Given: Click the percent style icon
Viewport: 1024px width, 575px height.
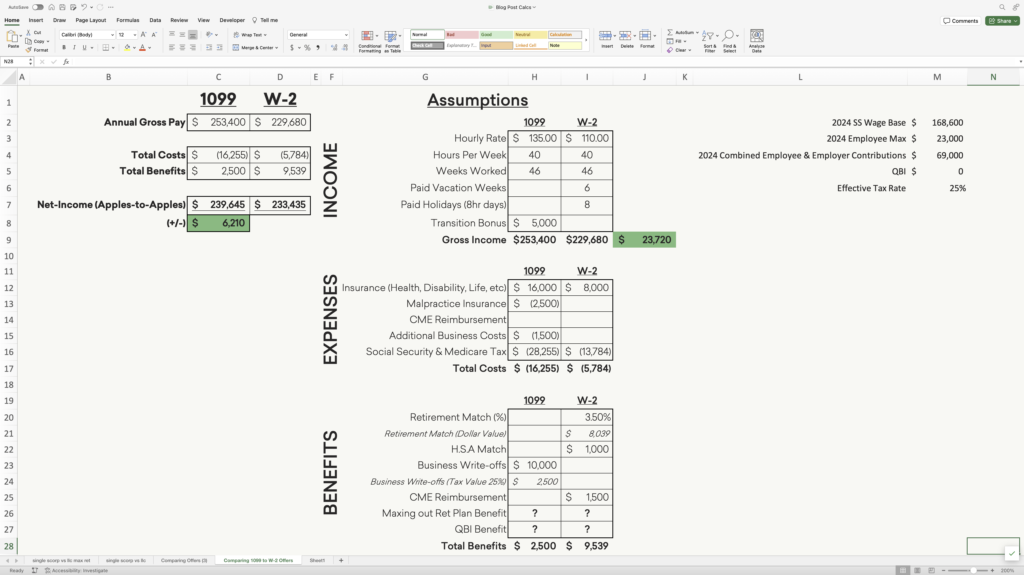Looking at the screenshot, I should click(x=307, y=48).
